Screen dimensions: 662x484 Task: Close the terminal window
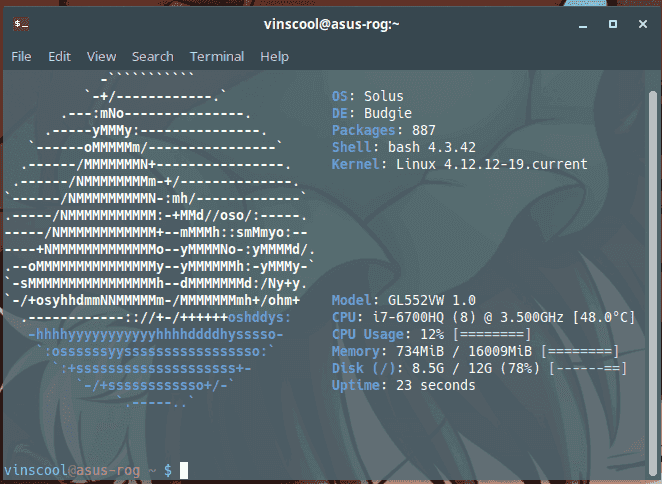[x=643, y=24]
